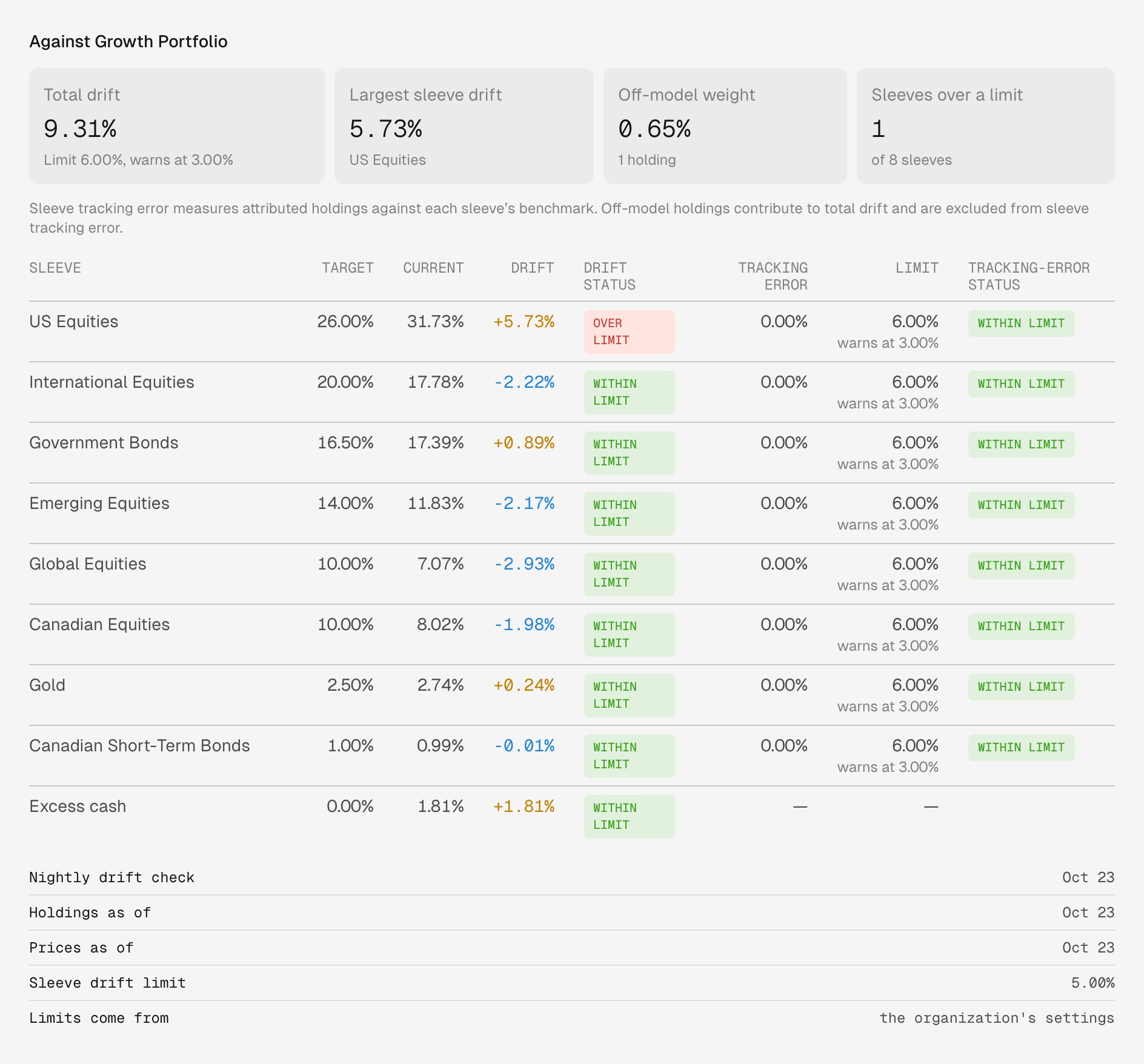Click the Total drift 9.31% value
Screen dimensions: 1144x1064
pos(80,128)
